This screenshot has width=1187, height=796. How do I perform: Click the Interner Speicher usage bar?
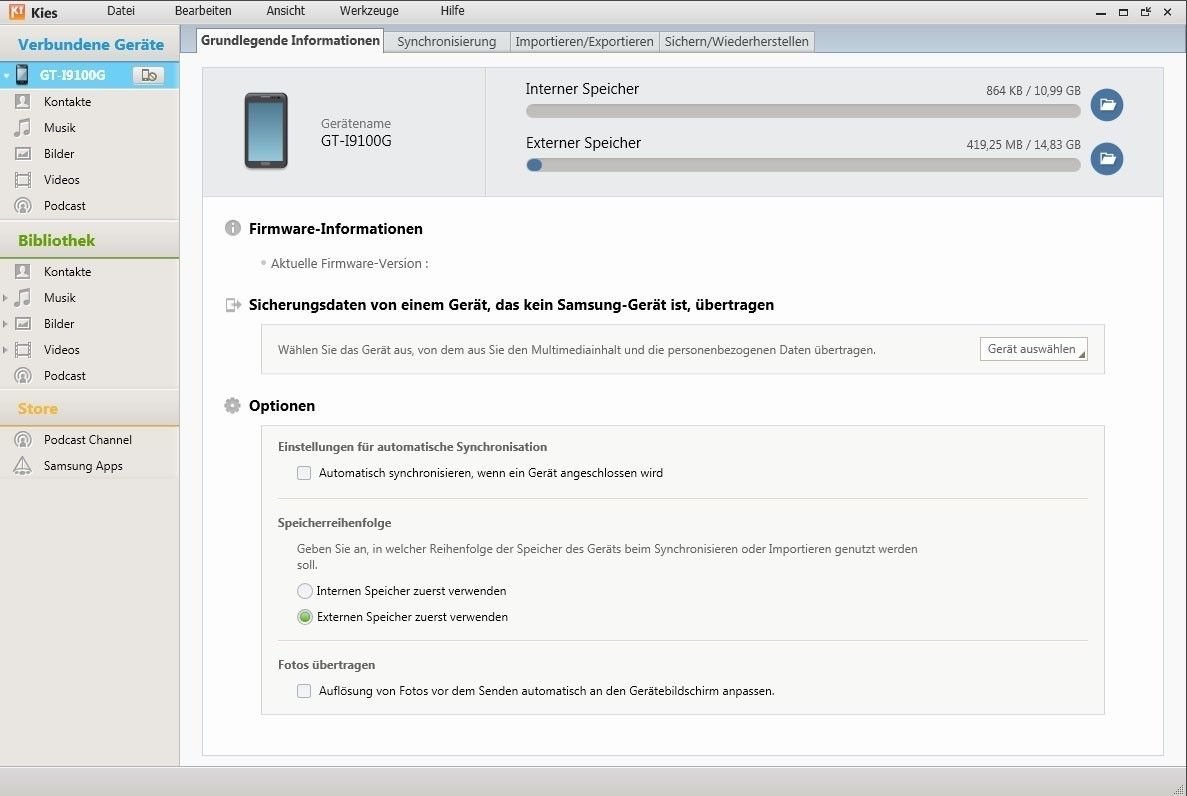click(803, 111)
